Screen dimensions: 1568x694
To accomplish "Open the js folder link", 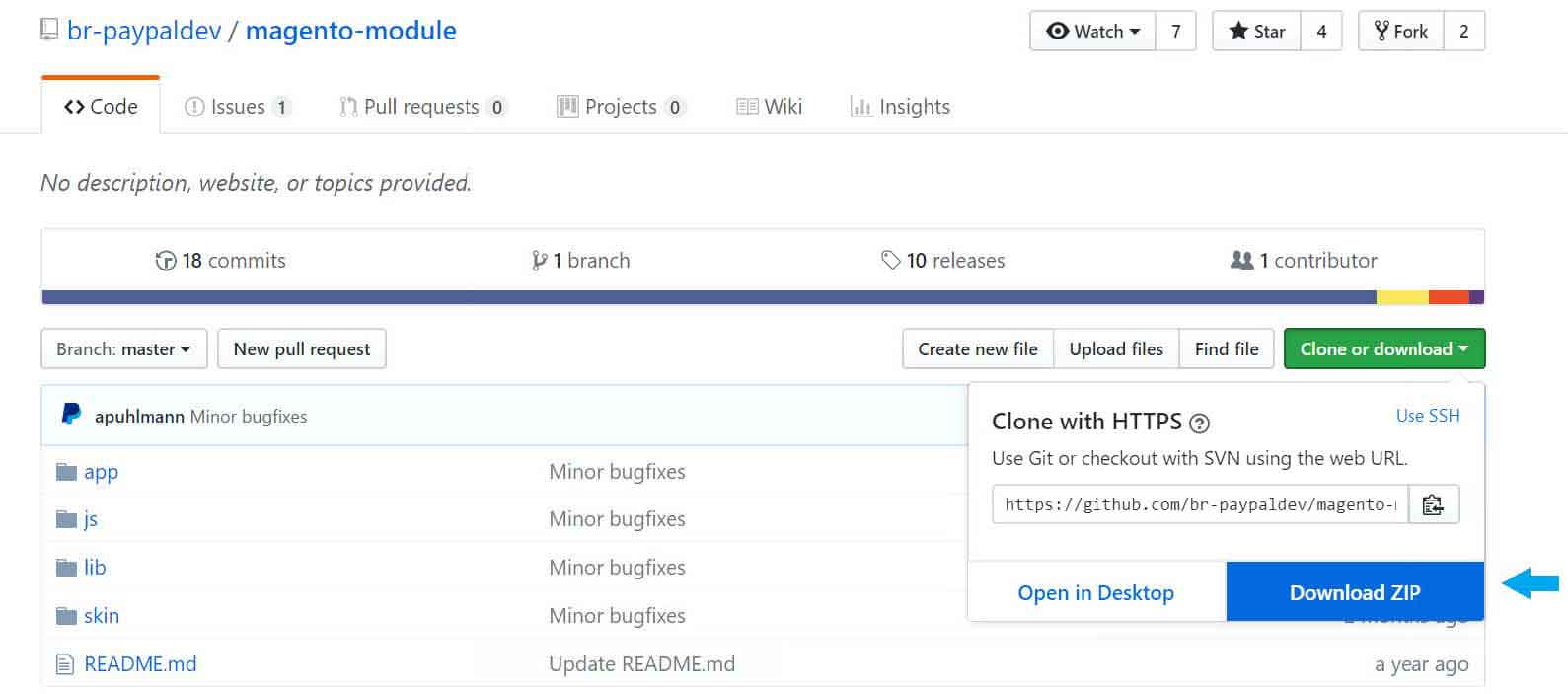I will click(x=91, y=519).
